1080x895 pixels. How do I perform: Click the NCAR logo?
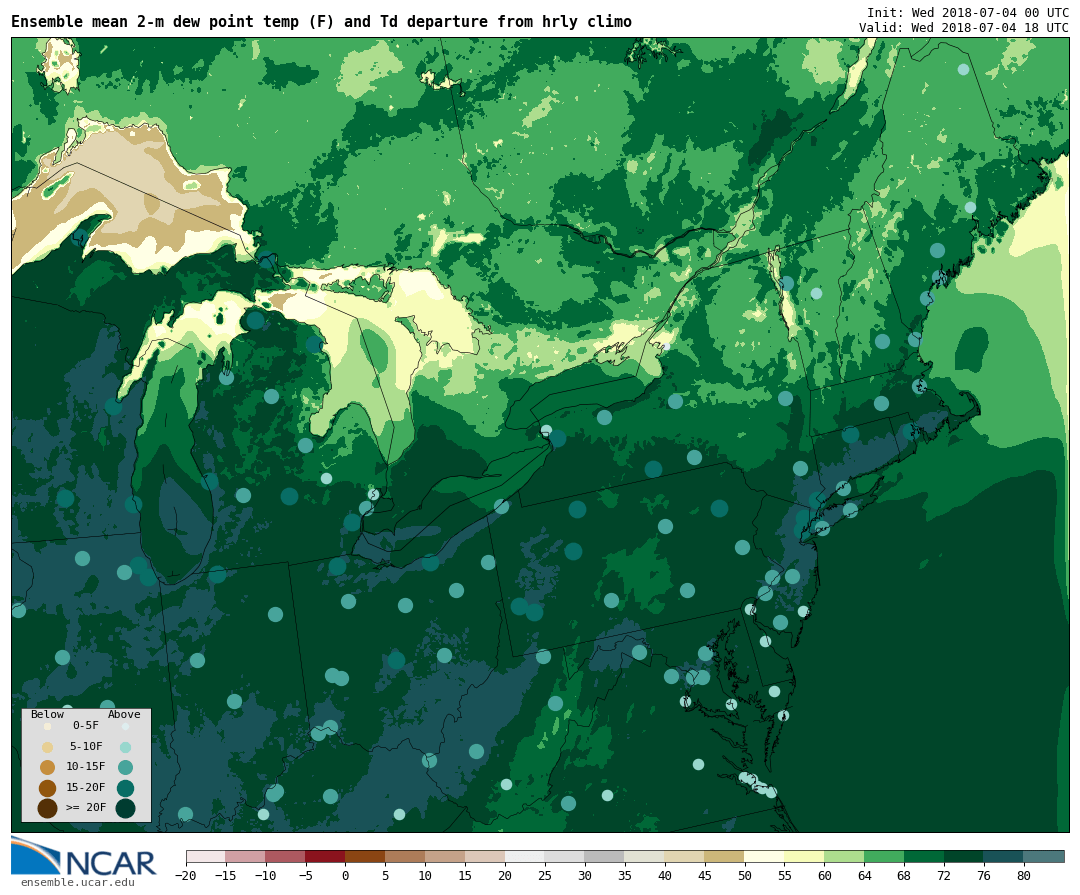[x=84, y=857]
